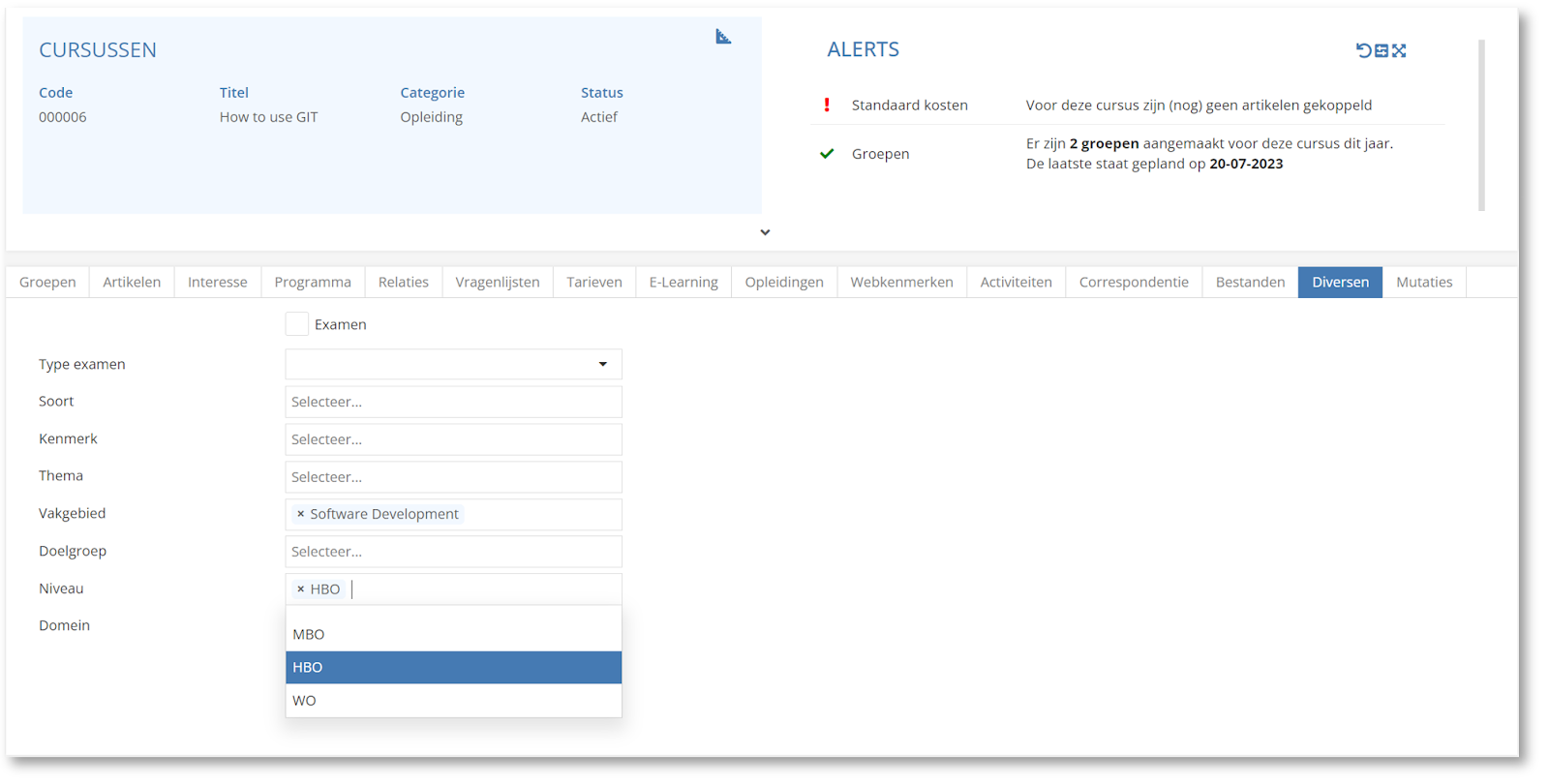Click the Alerts panel scrollbar

[1481, 126]
